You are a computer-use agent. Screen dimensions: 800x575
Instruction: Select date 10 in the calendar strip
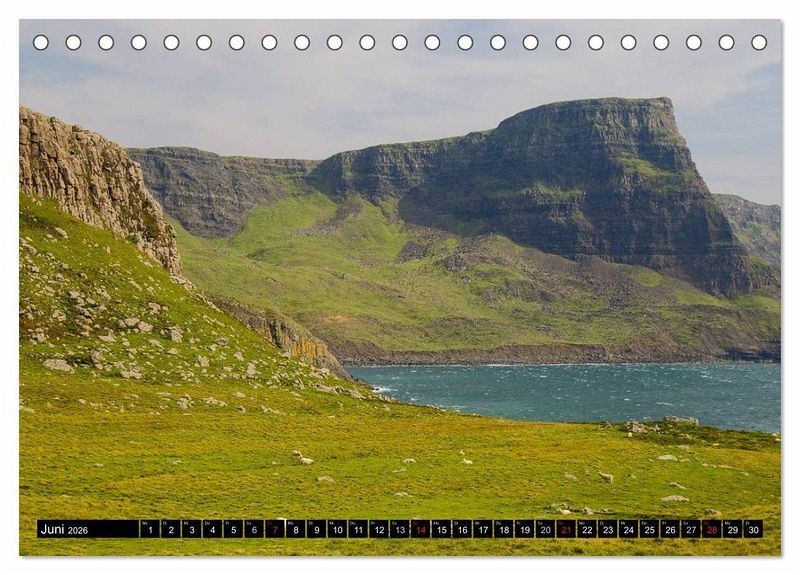338,529
